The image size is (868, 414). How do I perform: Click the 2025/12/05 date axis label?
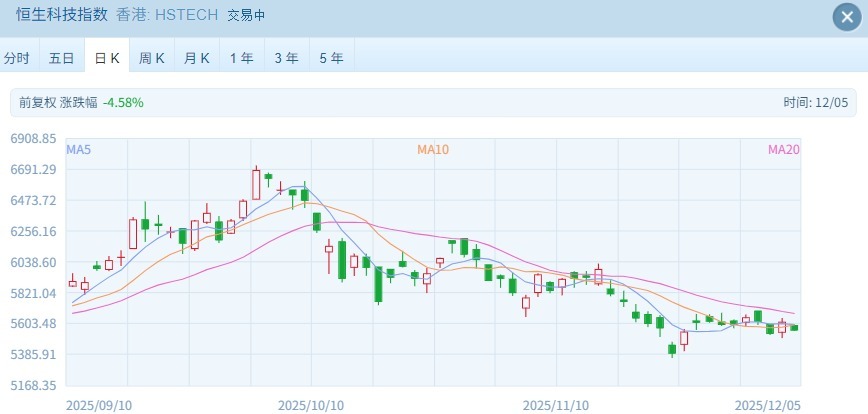coord(767,405)
